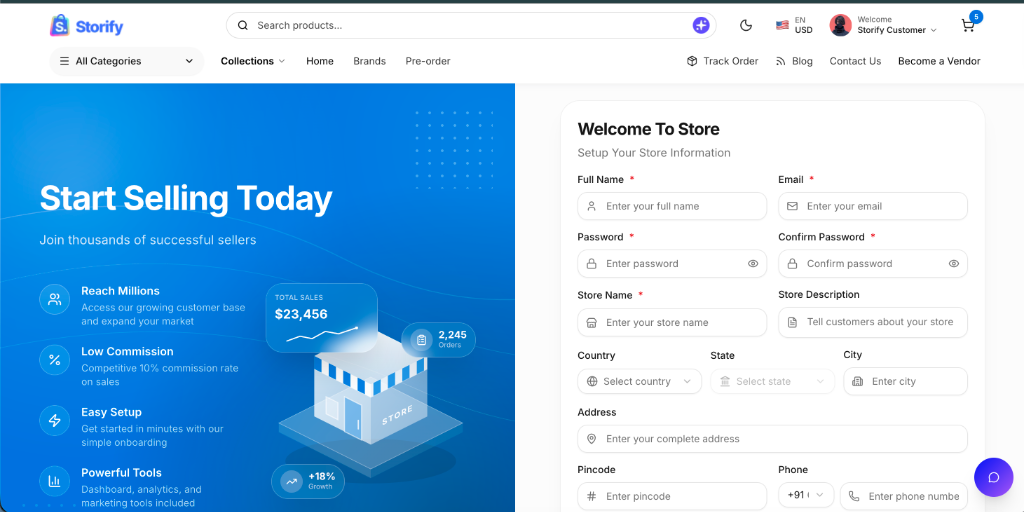Expand the Select country dropdown
1024x512 pixels.
(639, 381)
